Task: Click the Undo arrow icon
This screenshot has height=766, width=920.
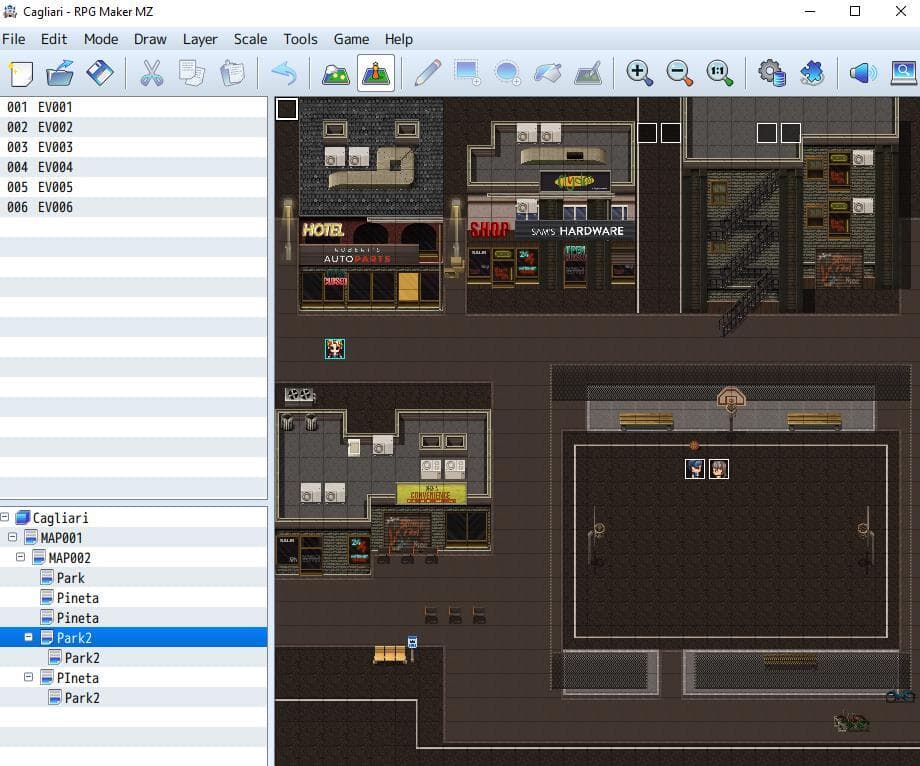Action: pos(285,73)
